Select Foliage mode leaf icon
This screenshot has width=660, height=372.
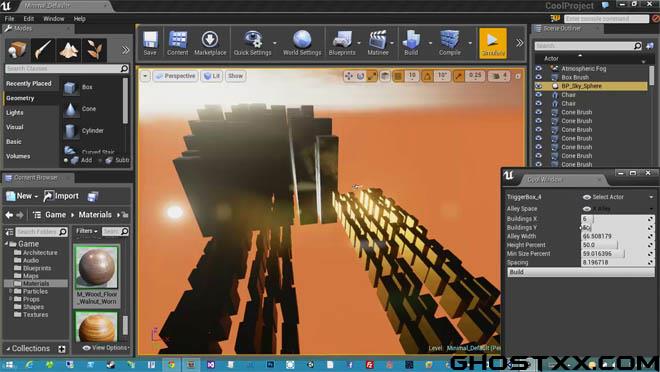pyautogui.click(x=95, y=50)
